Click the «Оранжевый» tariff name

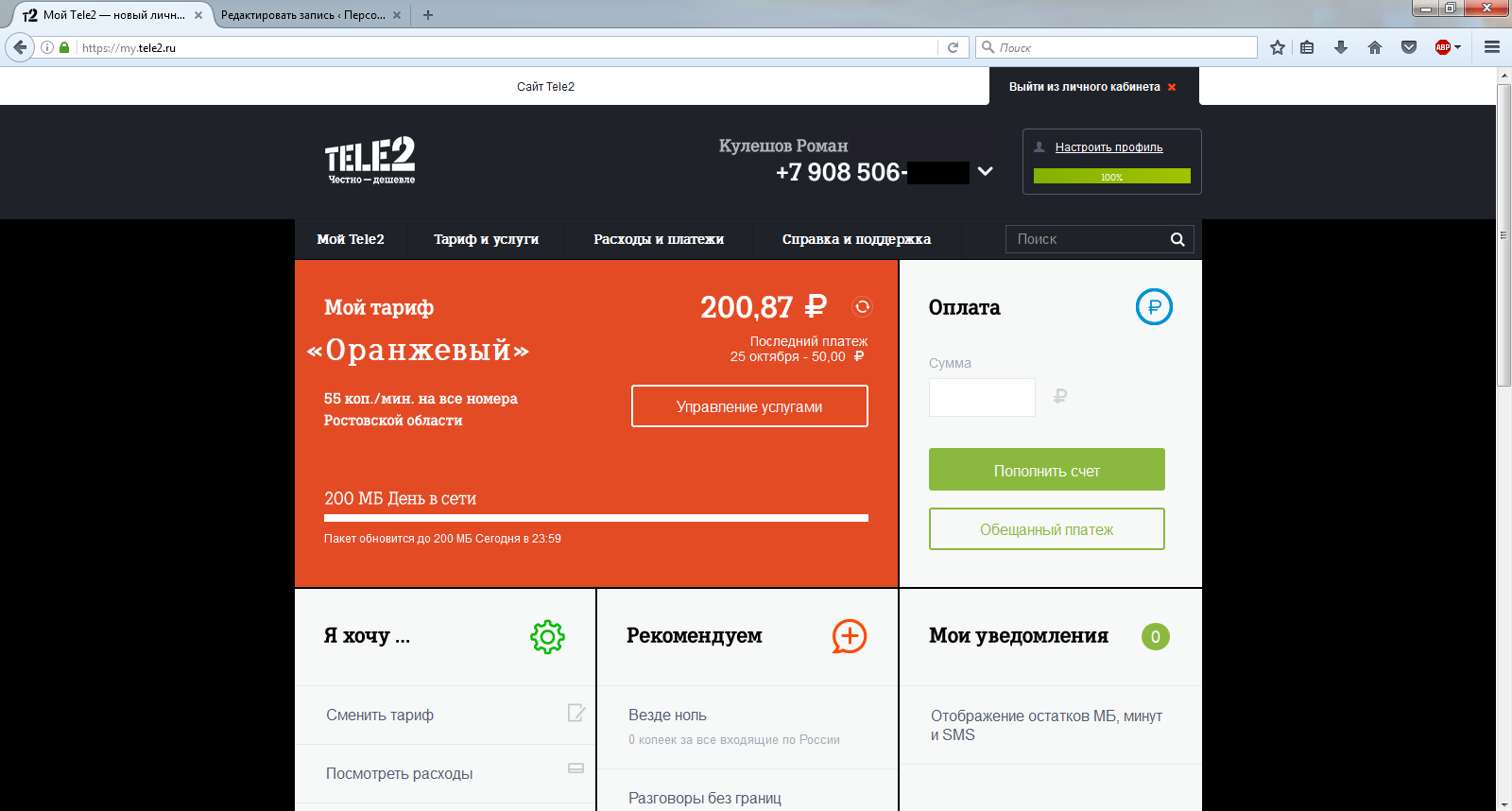click(x=418, y=352)
